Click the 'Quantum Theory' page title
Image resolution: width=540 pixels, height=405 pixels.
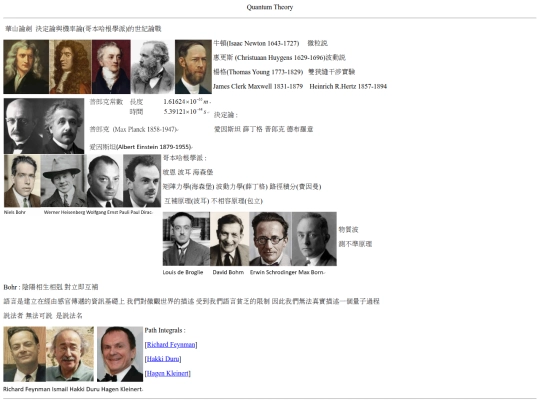[270, 7]
